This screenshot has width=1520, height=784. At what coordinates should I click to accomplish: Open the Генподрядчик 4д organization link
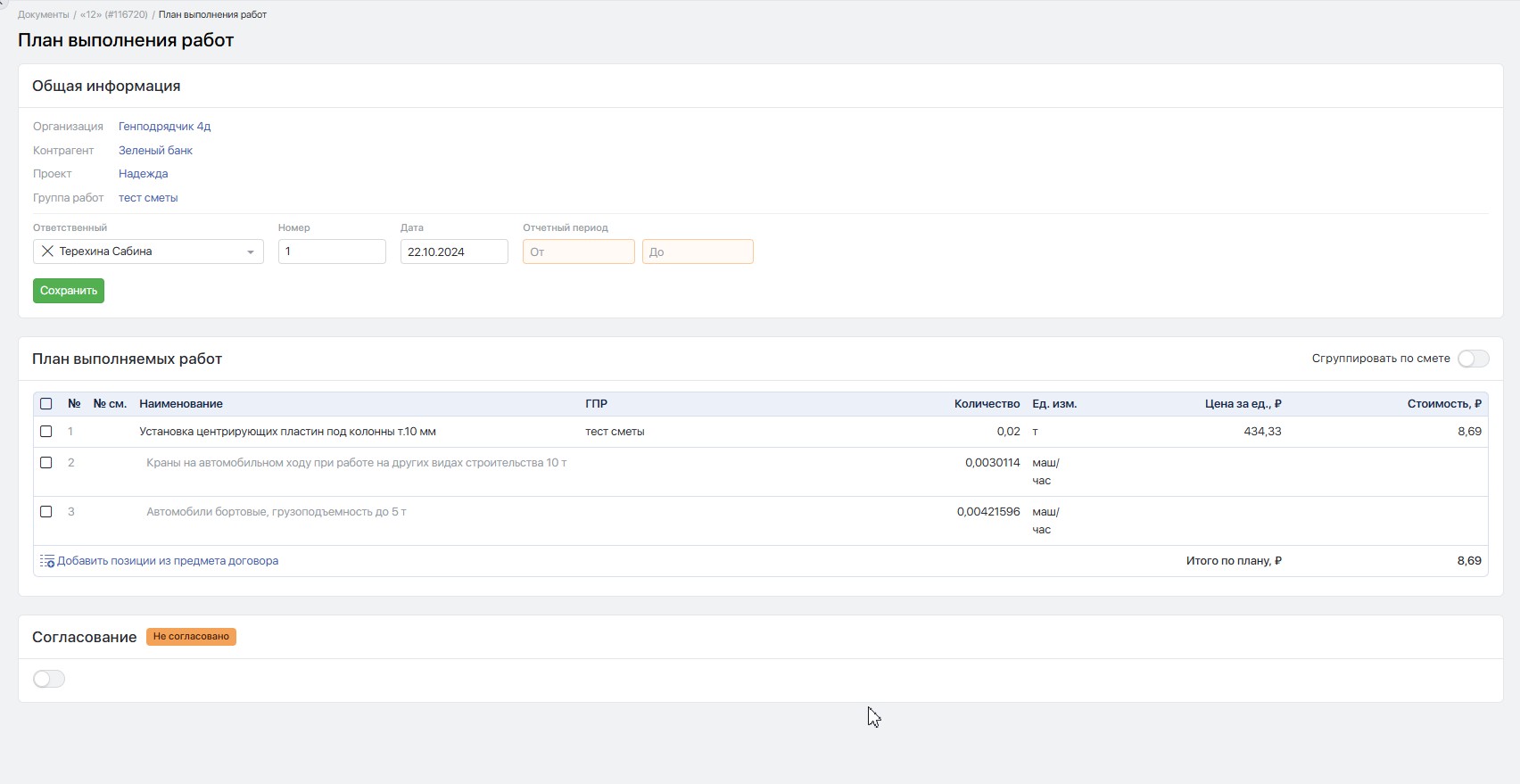tap(164, 127)
